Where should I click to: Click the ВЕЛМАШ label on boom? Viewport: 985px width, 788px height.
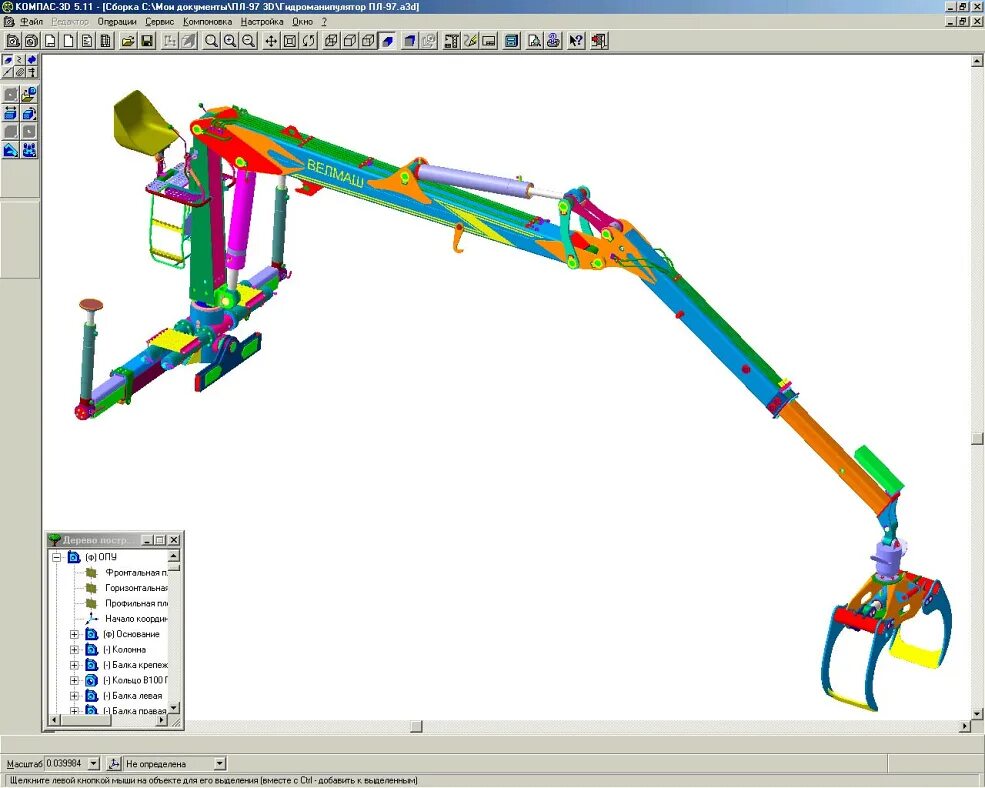click(335, 174)
